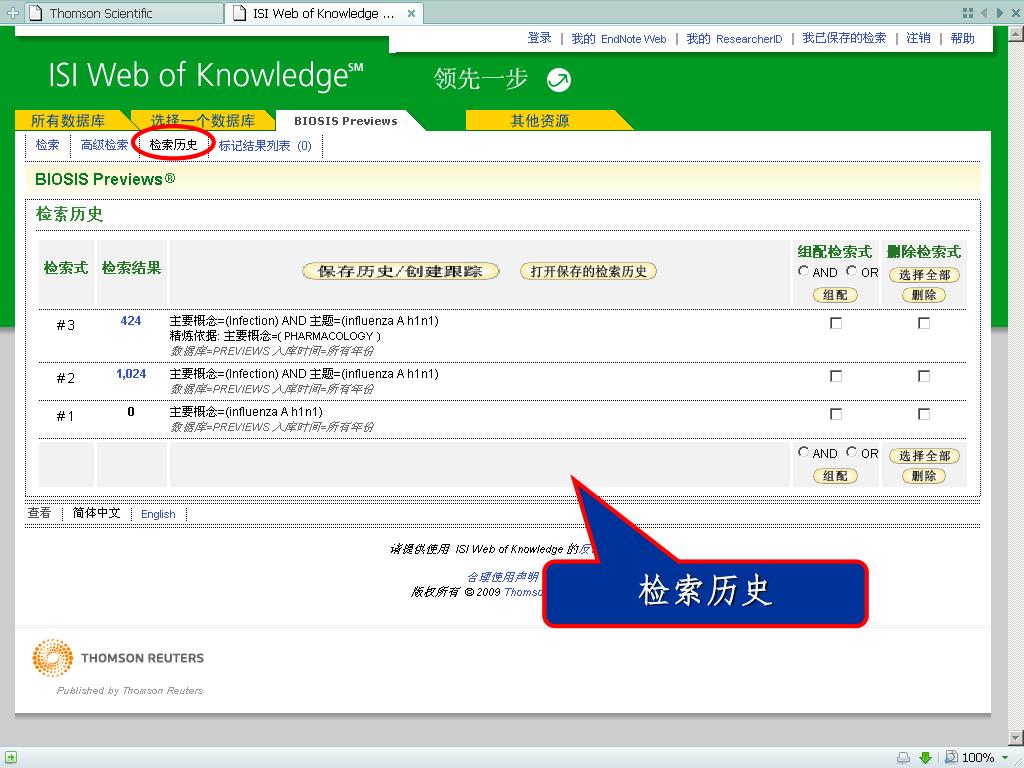Select the bottom OR radio button
The height and width of the screenshot is (768, 1024).
pos(852,451)
